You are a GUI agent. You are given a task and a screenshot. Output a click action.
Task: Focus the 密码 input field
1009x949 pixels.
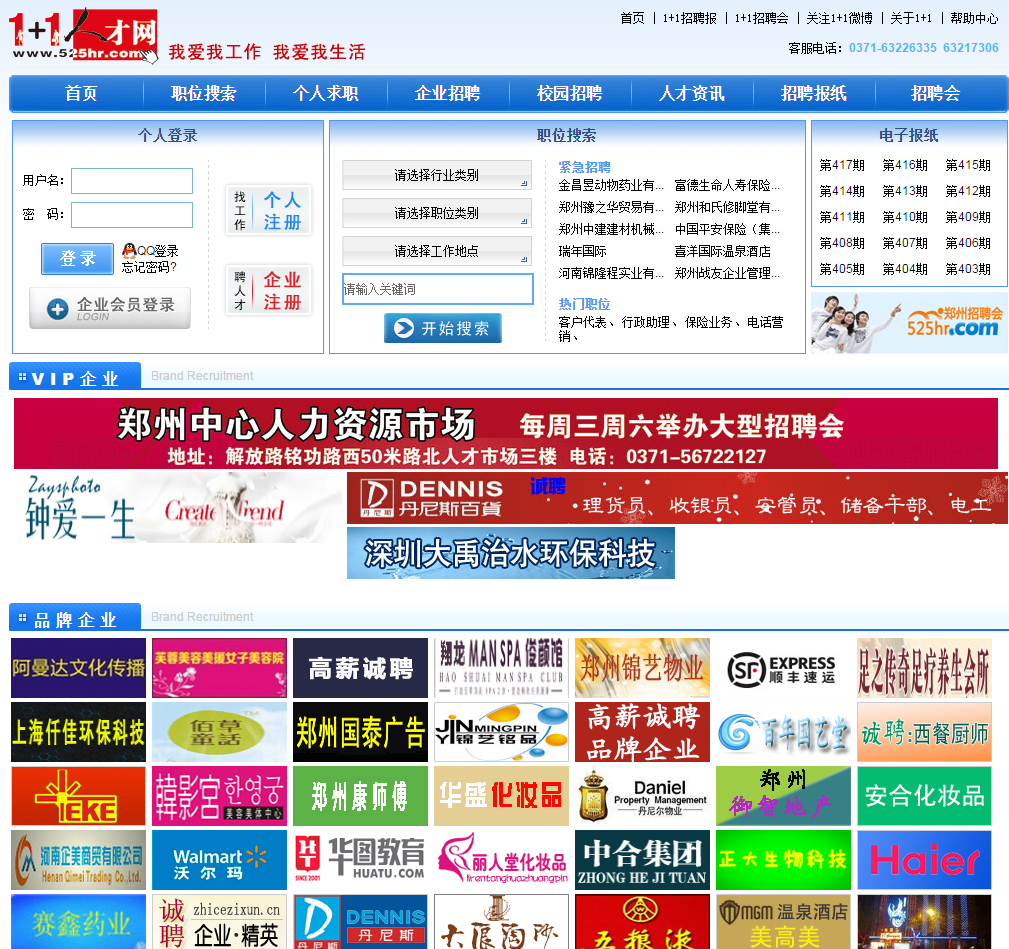tap(132, 215)
